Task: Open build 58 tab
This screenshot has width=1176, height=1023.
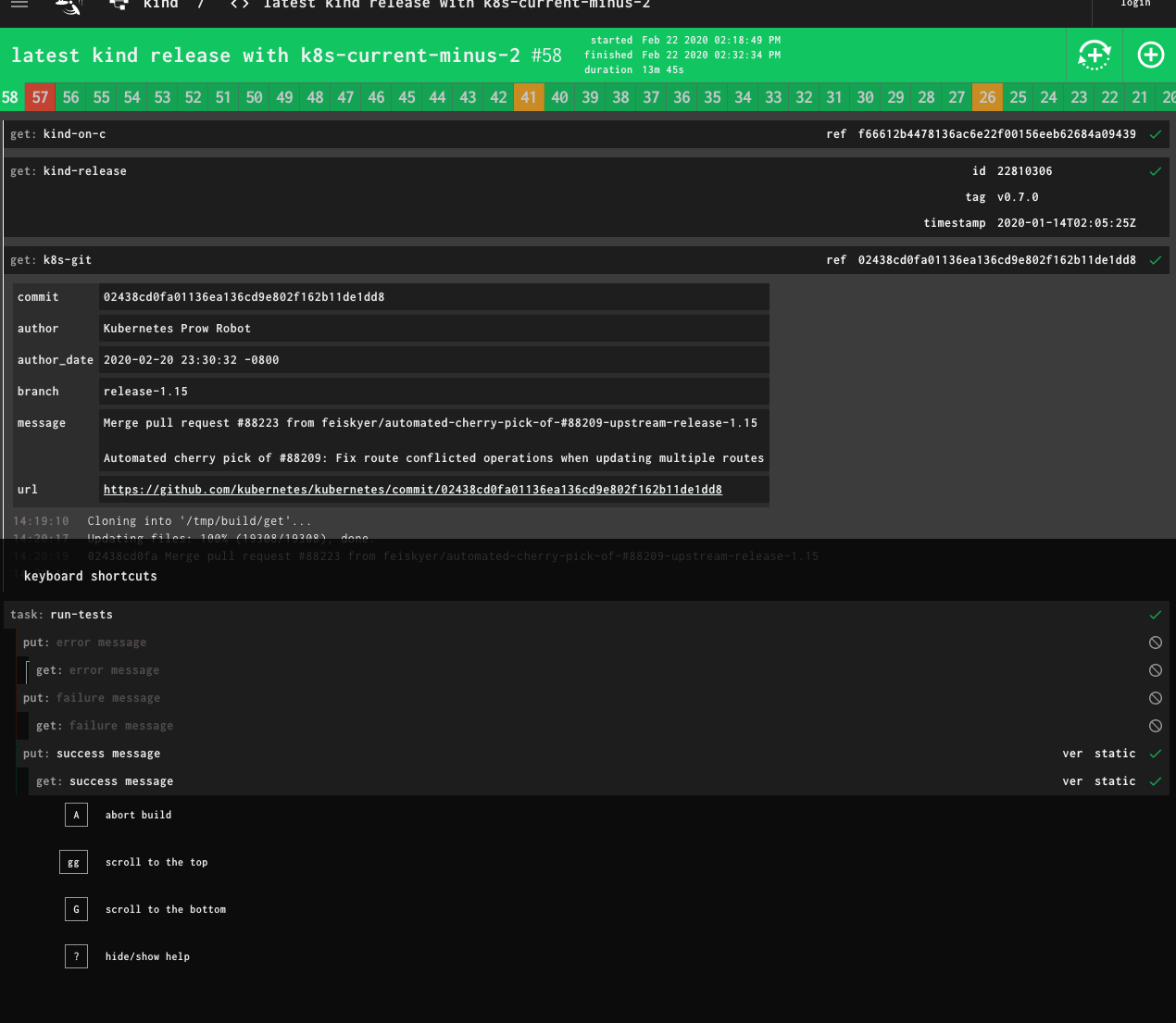Action: pos(10,97)
